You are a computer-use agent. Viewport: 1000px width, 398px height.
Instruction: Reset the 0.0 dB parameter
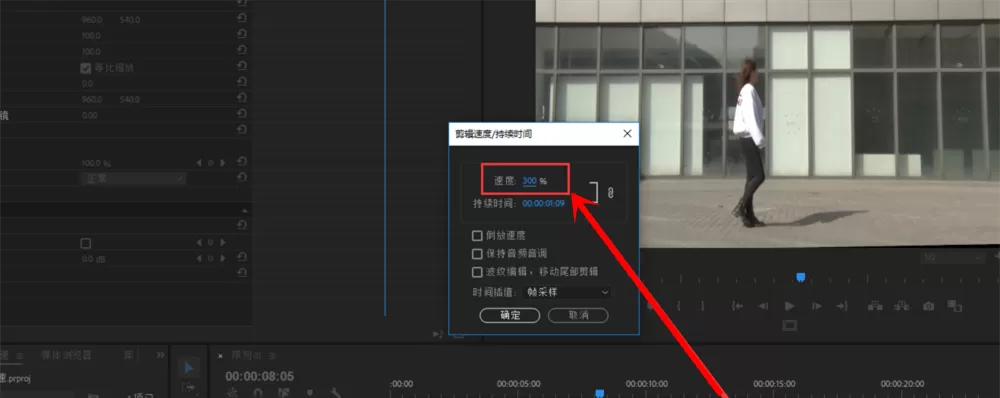[242, 256]
